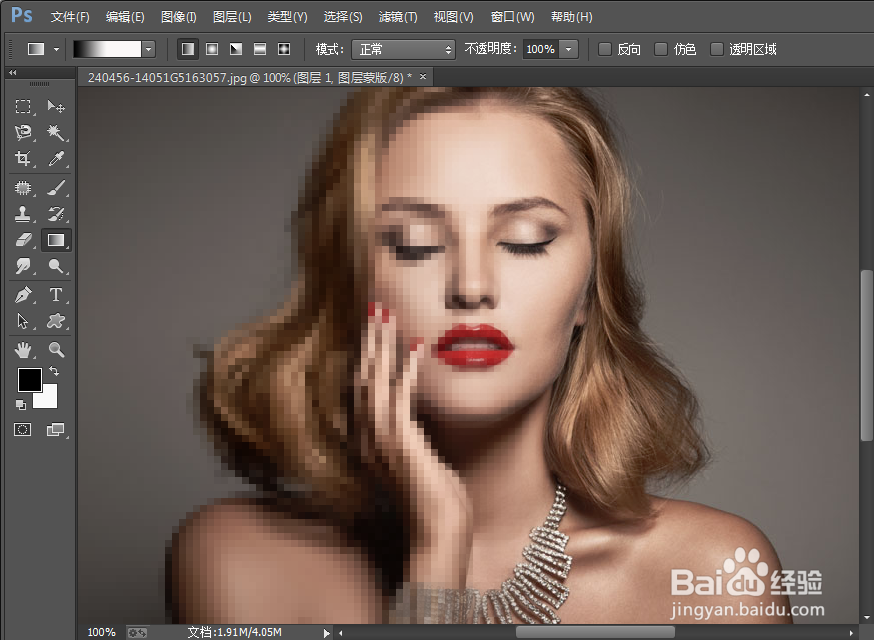Viewport: 874px width, 640px height.
Task: Click the gradient preview bar to edit
Action: [108, 49]
